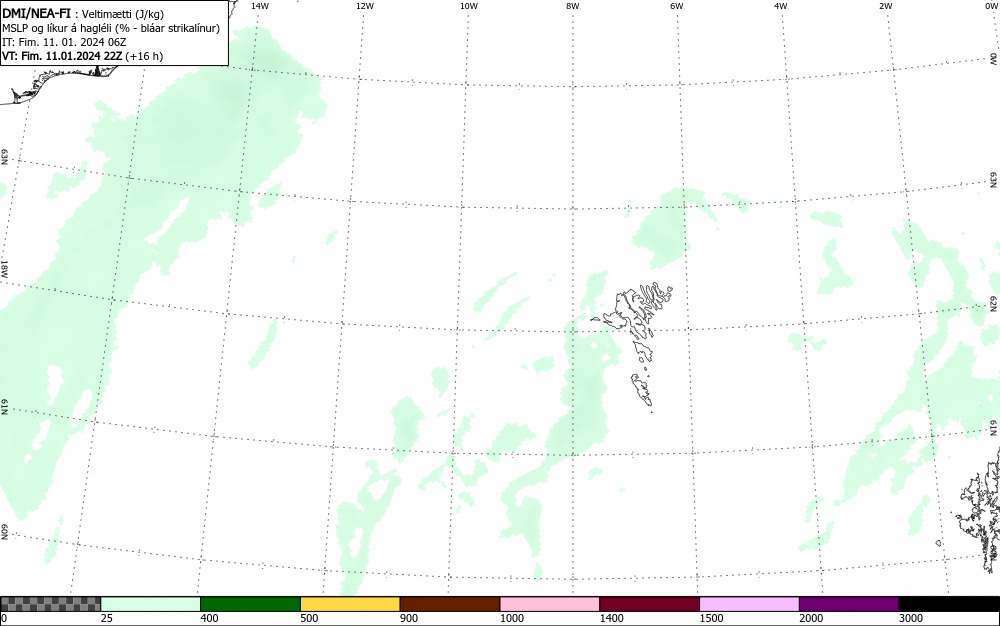Viewport: 1000px width, 626px height.
Task: Click the legend value "25"
Action: click(107, 618)
